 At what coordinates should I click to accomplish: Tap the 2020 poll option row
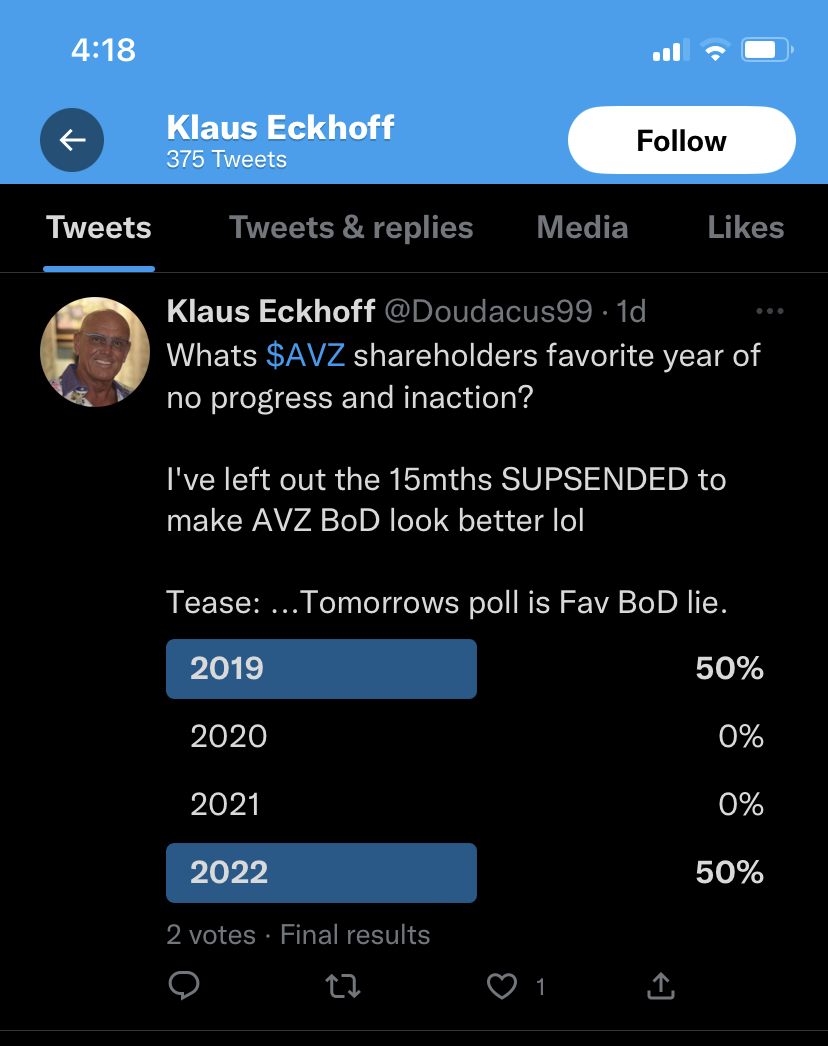pos(465,737)
